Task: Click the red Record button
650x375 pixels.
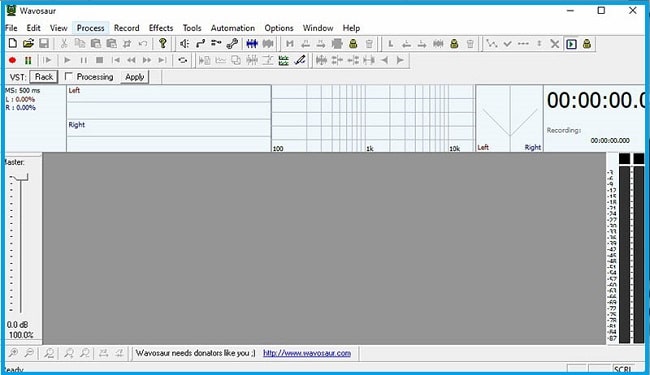Action: point(12,60)
